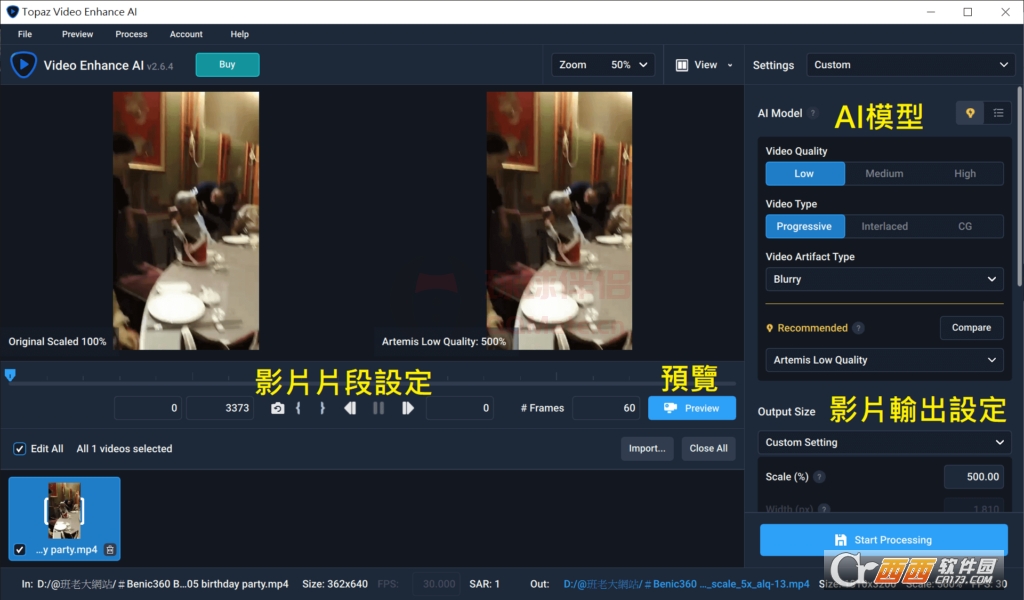Click the Buy button

(227, 65)
